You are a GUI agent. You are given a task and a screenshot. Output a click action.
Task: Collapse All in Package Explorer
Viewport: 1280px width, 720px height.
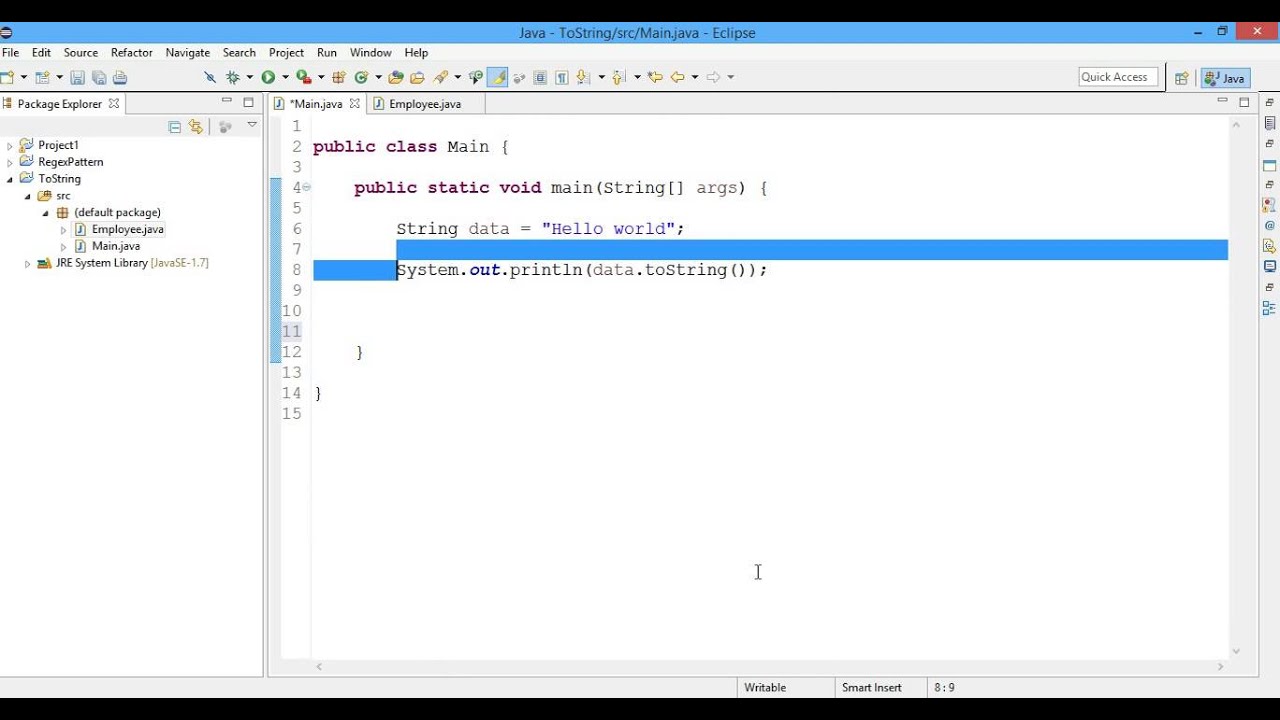coord(175,127)
